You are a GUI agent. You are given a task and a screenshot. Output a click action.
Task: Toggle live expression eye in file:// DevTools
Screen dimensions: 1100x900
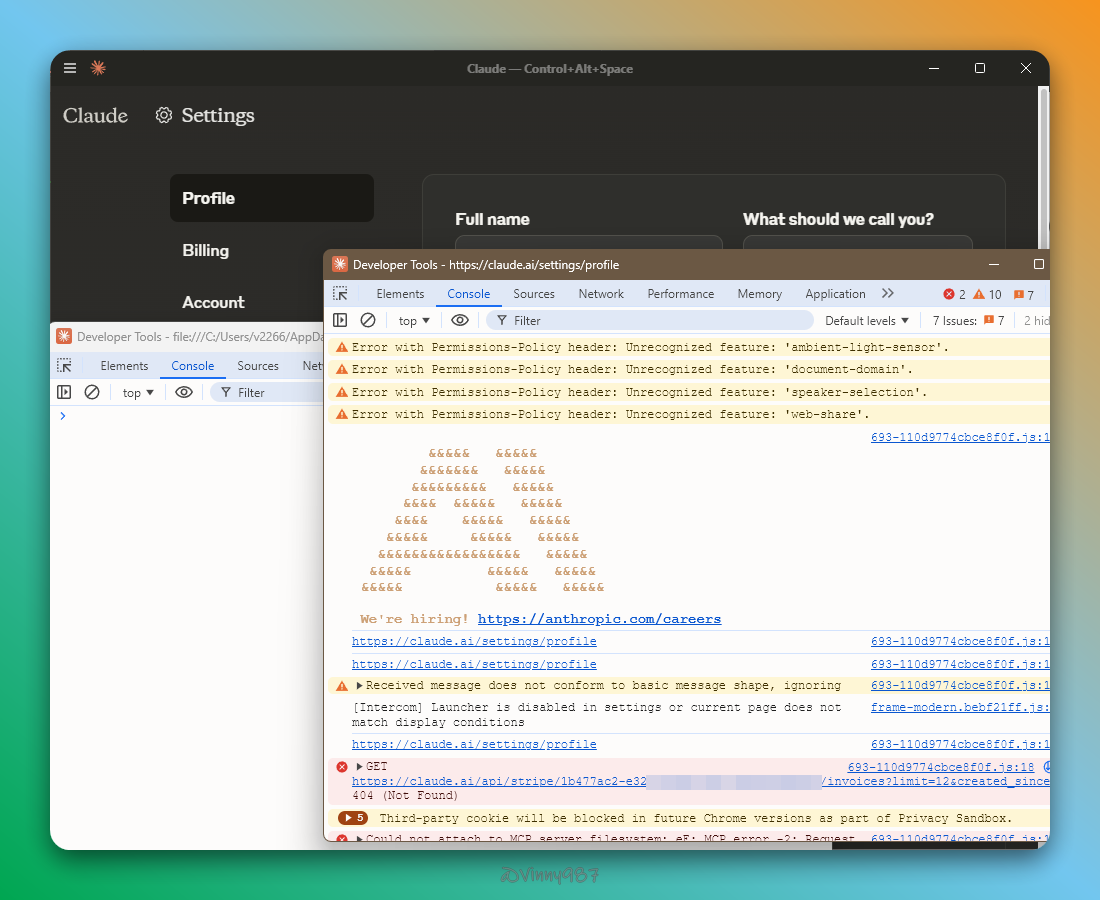pos(184,392)
